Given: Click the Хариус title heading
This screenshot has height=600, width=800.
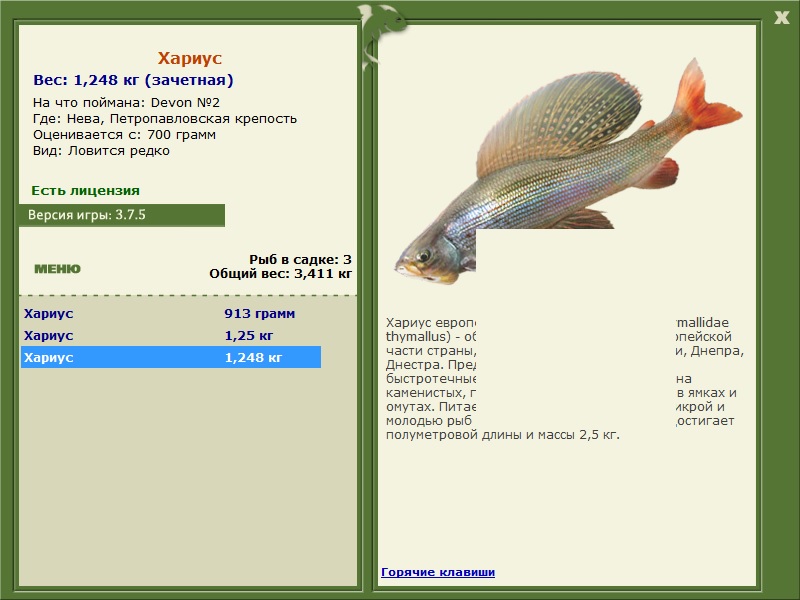Looking at the screenshot, I should pyautogui.click(x=189, y=58).
